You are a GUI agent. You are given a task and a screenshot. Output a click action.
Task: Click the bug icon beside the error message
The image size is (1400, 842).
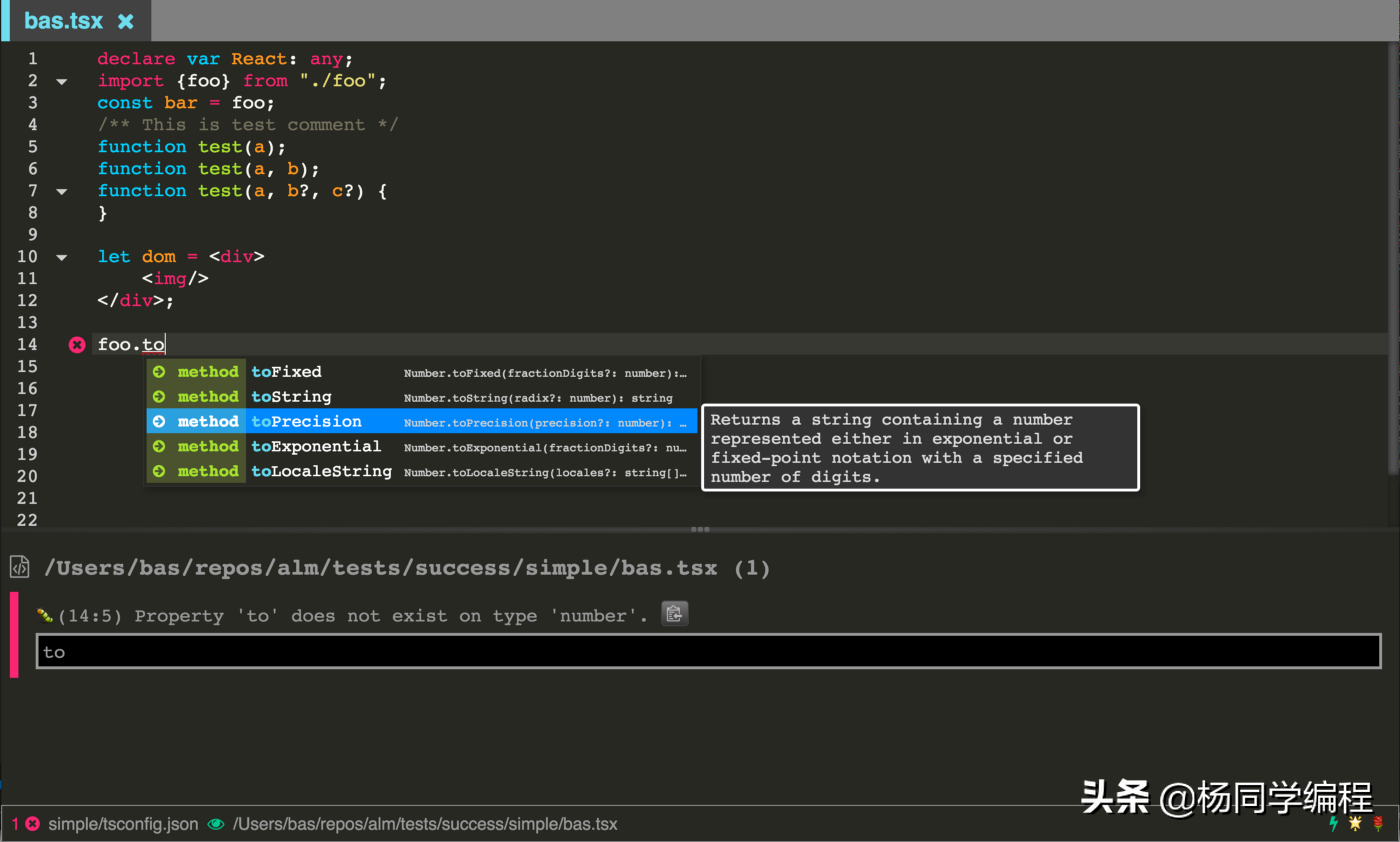pos(44,615)
